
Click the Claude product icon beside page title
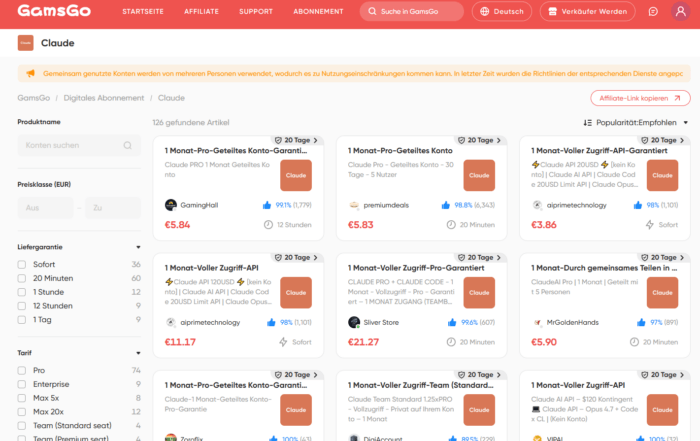(x=25, y=43)
